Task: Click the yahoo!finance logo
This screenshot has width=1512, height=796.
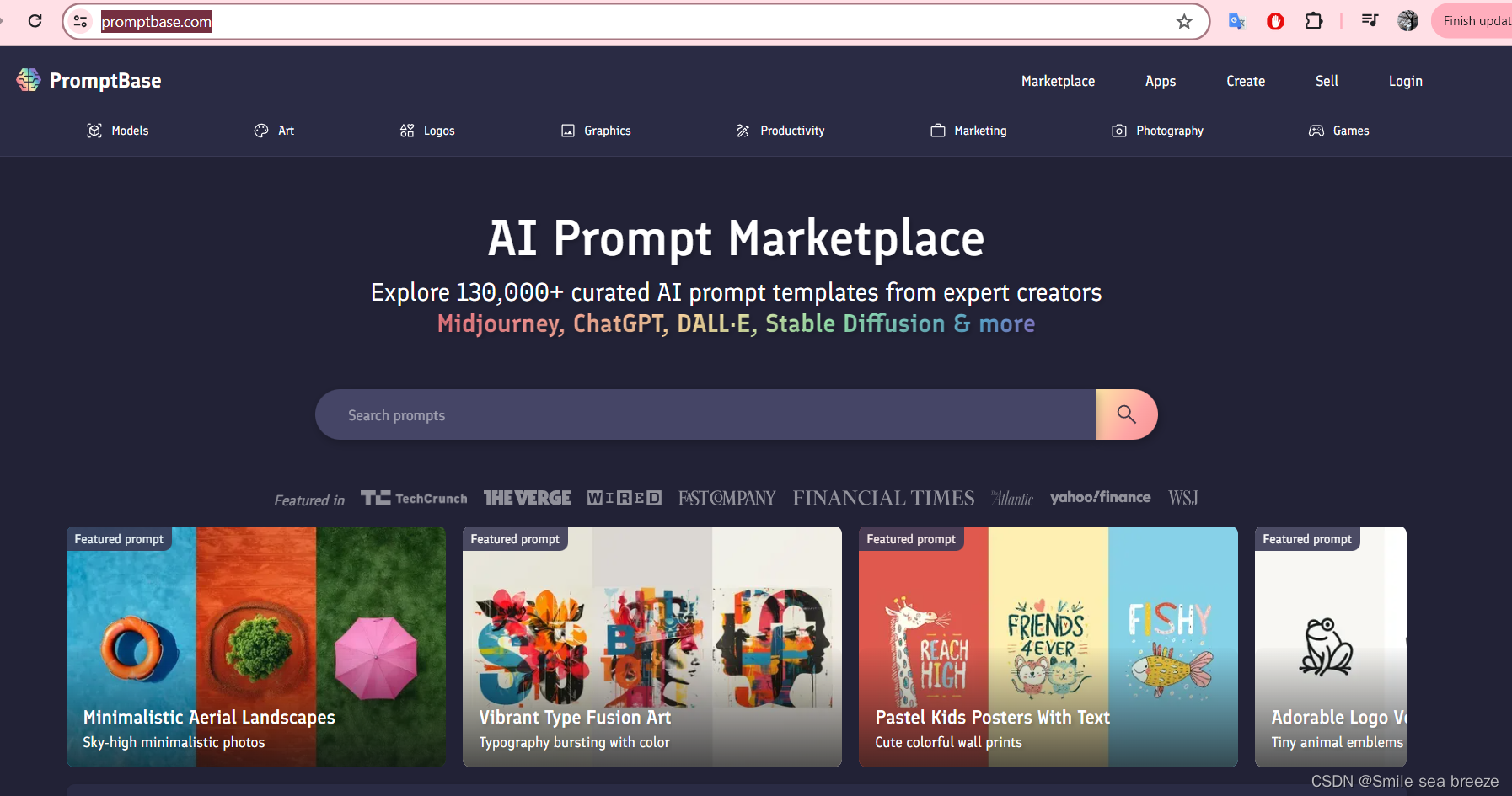Action: [1100, 498]
